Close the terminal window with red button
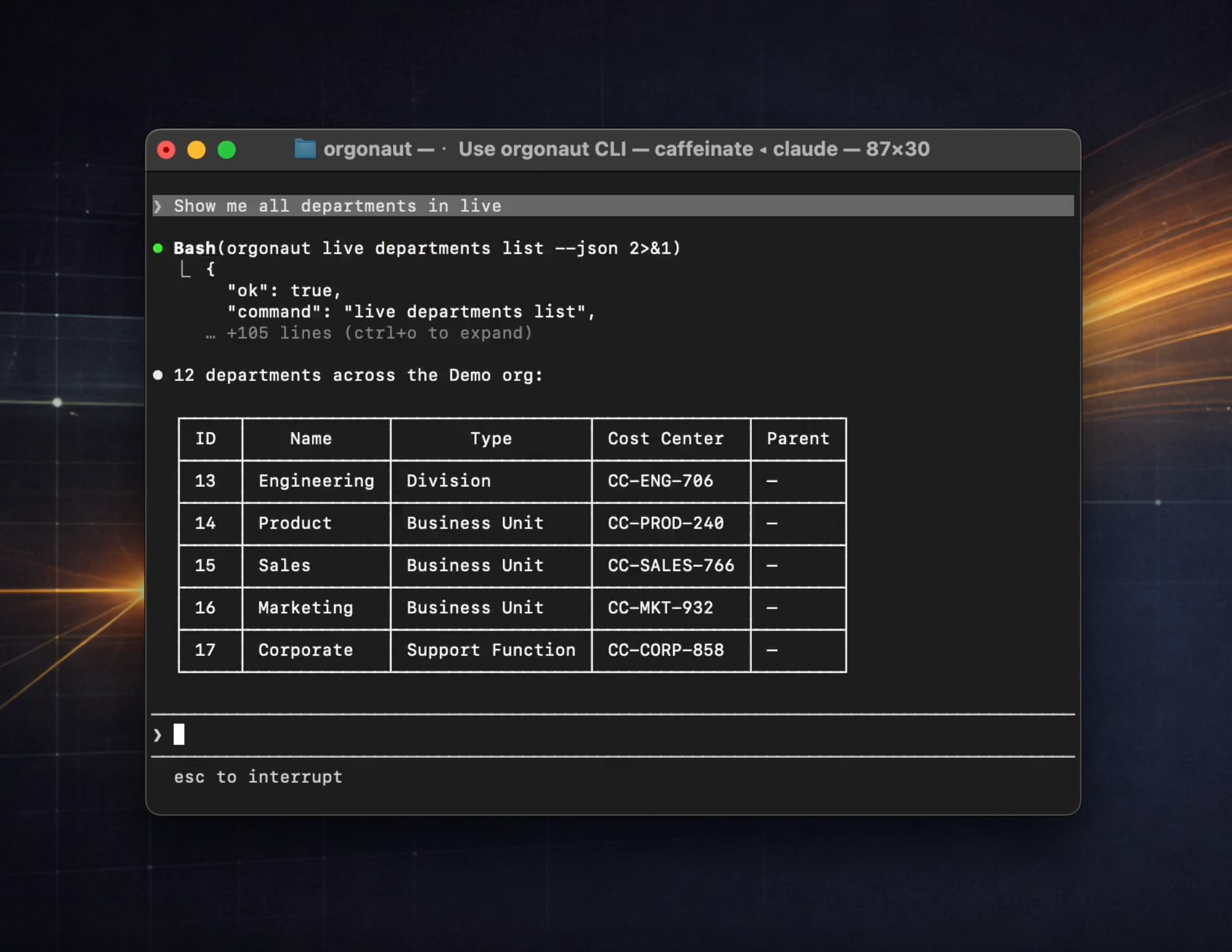This screenshot has width=1232, height=952. pyautogui.click(x=166, y=150)
